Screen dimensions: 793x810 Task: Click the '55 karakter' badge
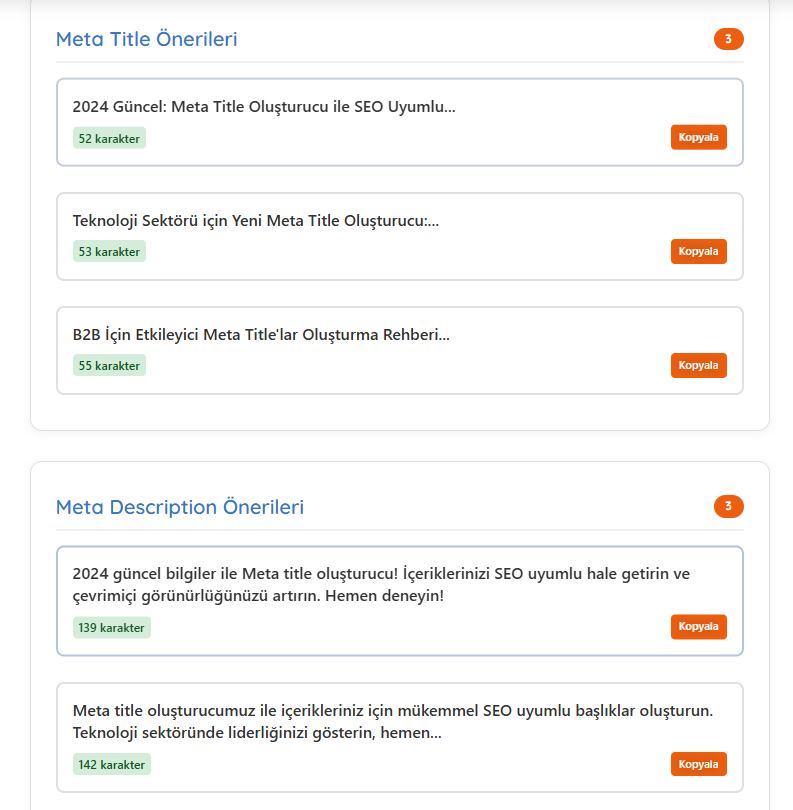click(x=109, y=366)
